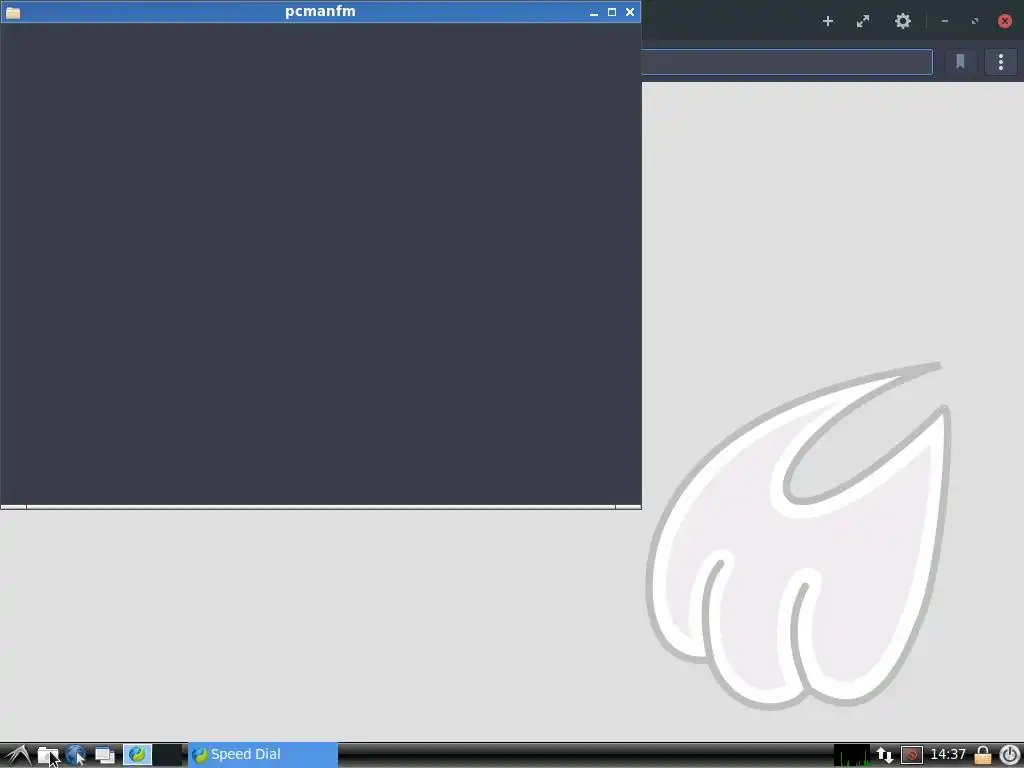The height and width of the screenshot is (768, 1024).
Task: Lock the screen with padlock icon
Action: tap(983, 755)
